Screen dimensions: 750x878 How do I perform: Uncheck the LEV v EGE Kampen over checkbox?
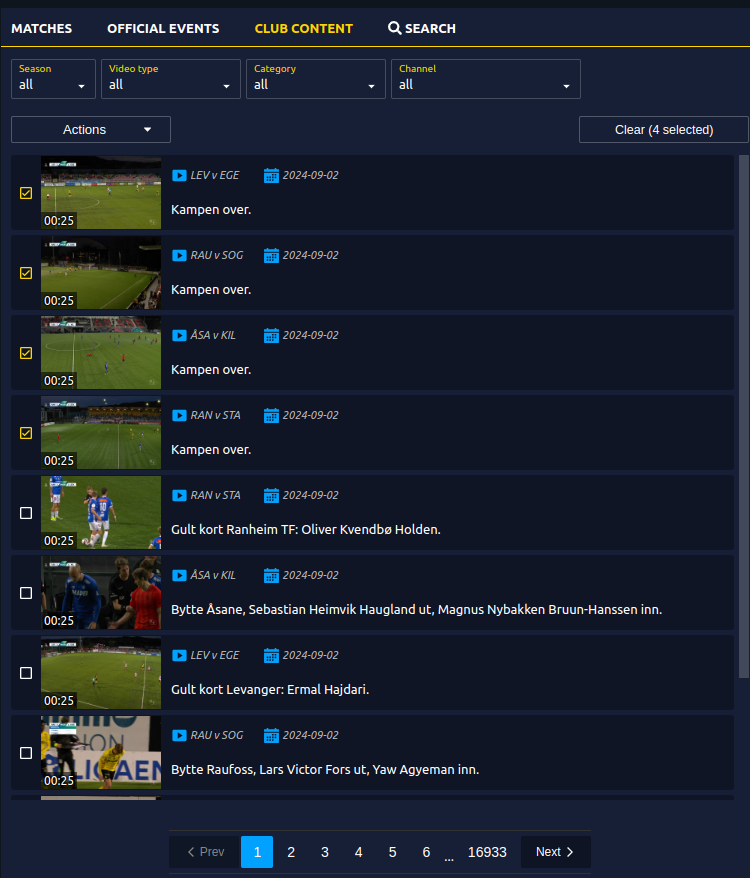26,193
